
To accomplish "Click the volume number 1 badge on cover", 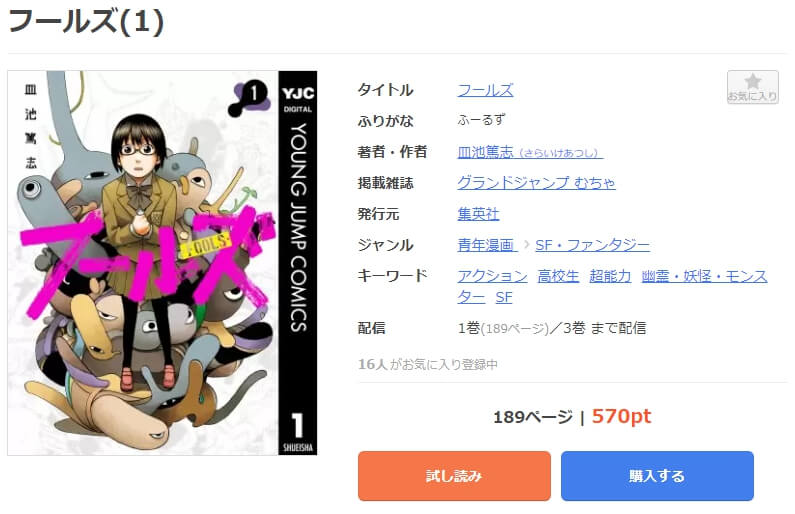I will pos(249,96).
